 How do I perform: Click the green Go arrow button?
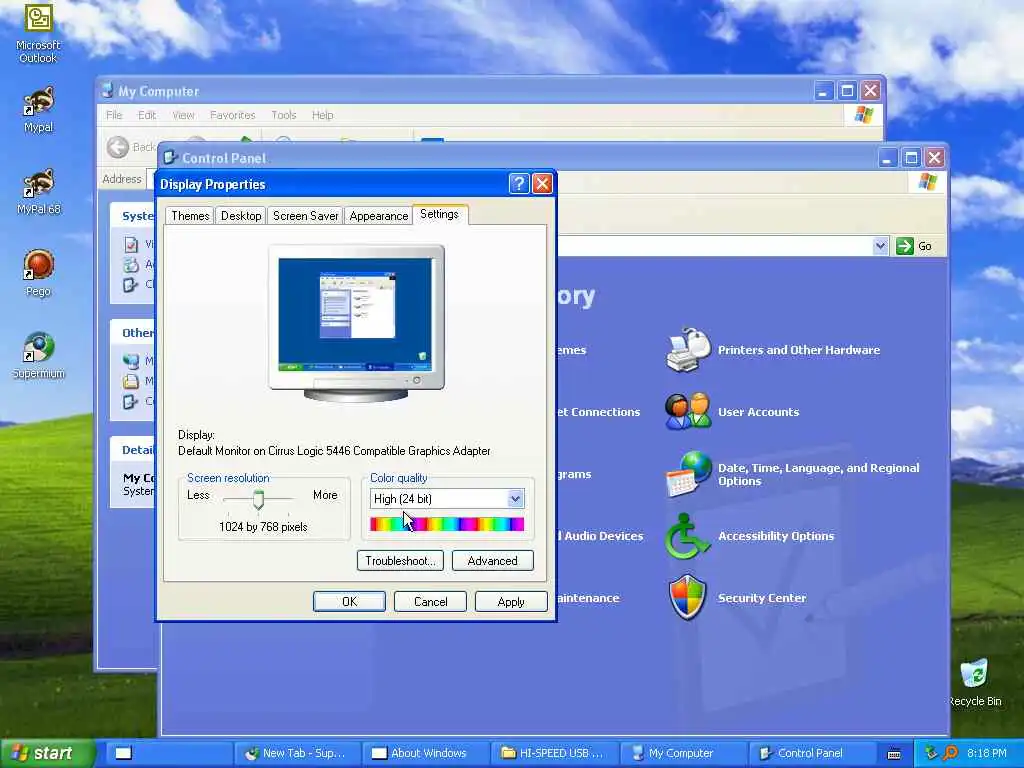click(904, 246)
